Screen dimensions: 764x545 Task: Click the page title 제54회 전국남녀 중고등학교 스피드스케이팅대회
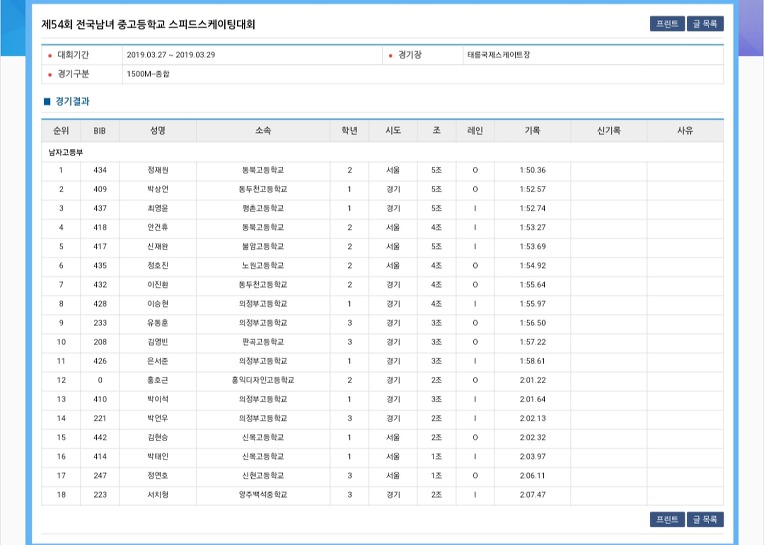148,24
